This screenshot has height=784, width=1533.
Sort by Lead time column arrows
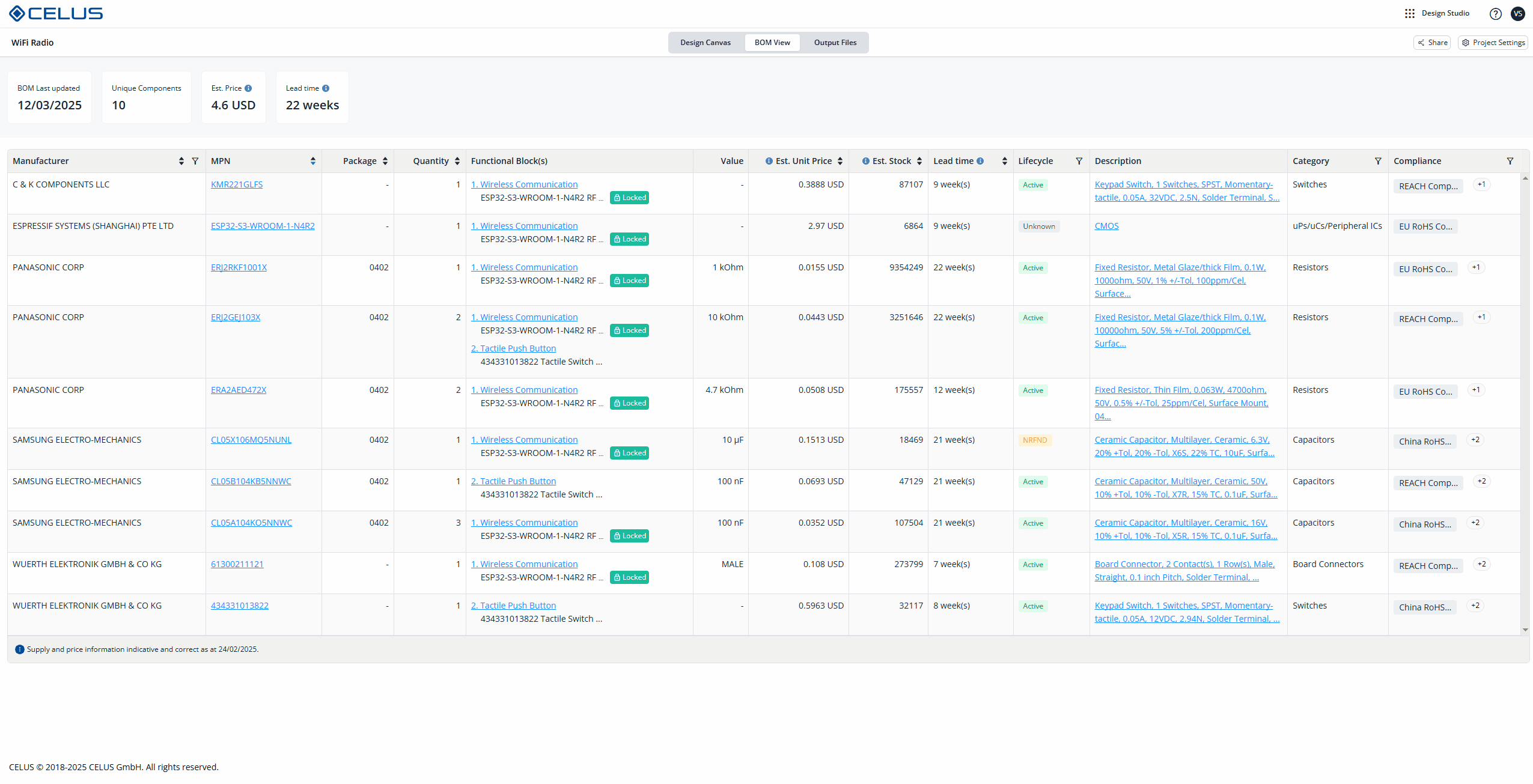(1005, 161)
